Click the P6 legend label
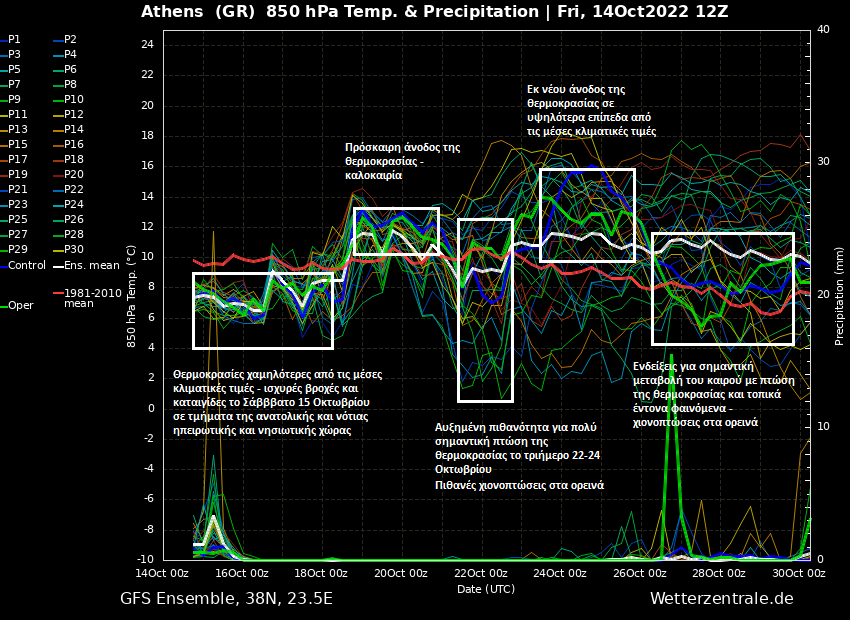 [66, 69]
